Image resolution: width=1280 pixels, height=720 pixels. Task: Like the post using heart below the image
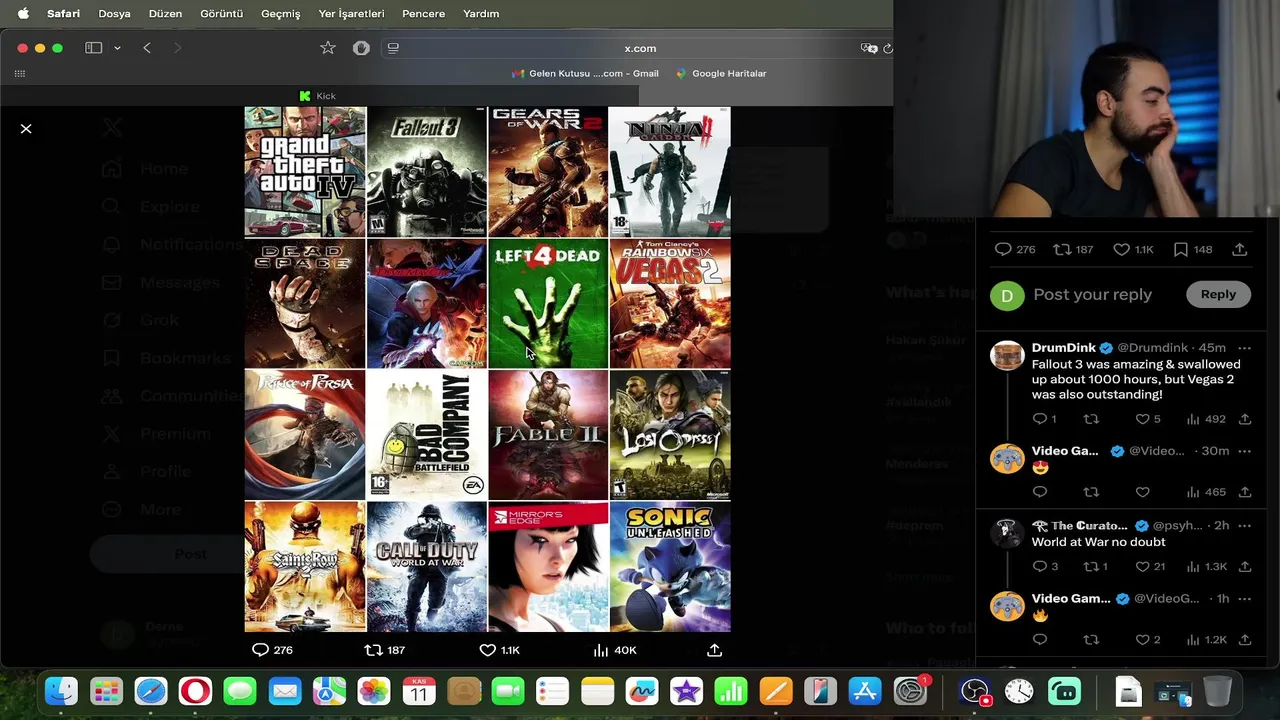tap(488, 650)
